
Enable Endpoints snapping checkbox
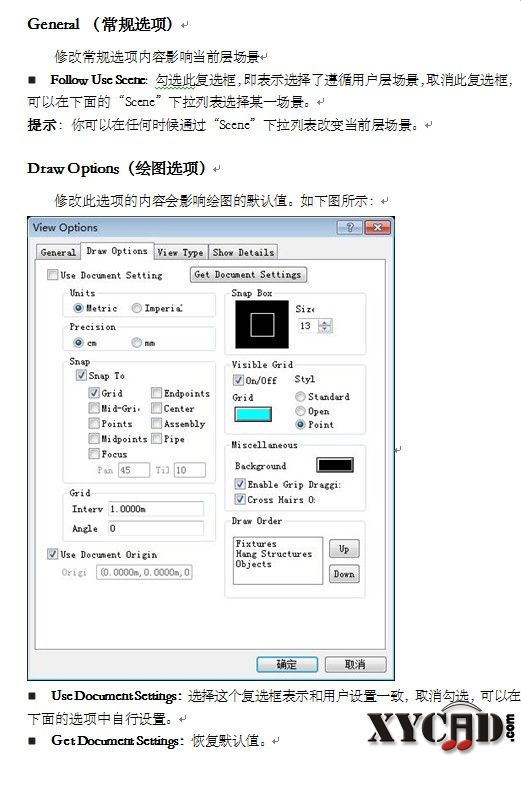coord(156,392)
